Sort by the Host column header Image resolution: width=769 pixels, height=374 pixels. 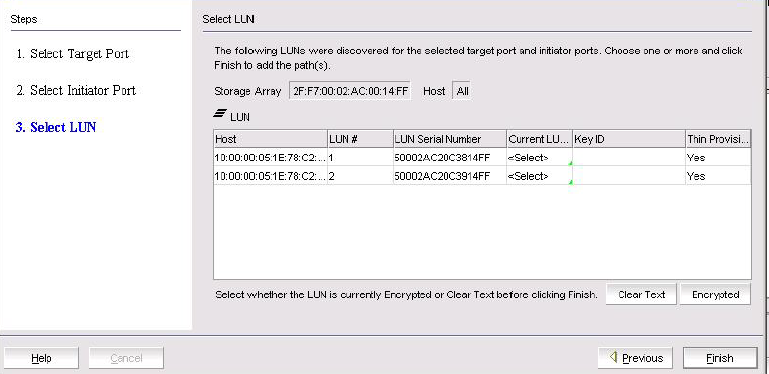click(x=271, y=139)
